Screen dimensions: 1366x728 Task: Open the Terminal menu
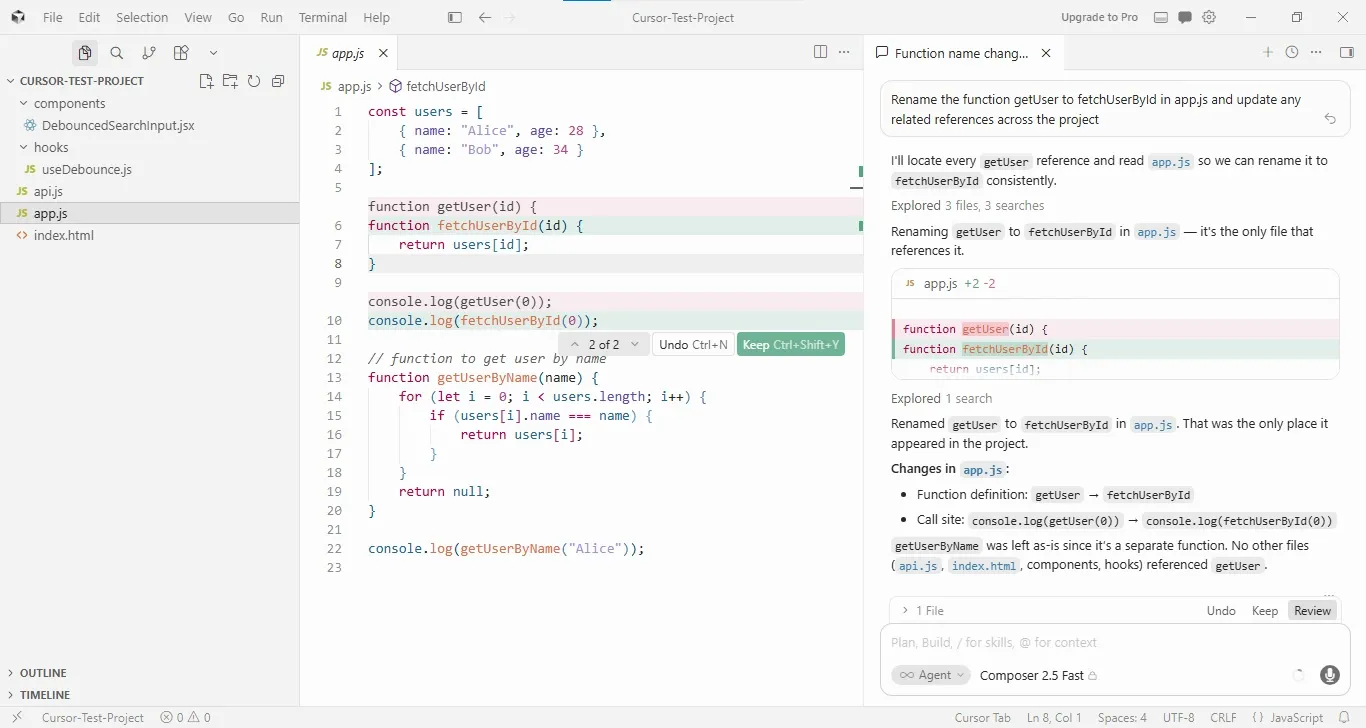[x=323, y=18]
